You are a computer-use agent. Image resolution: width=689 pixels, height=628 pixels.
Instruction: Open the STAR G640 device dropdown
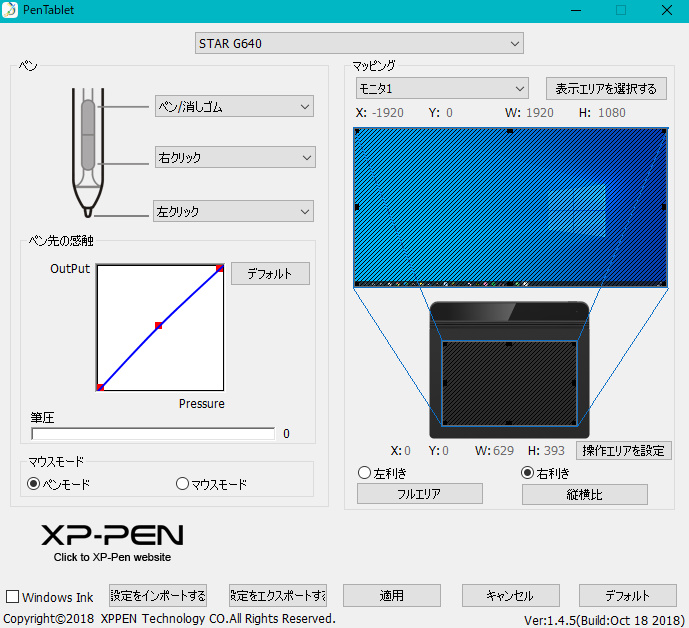pyautogui.click(x=359, y=43)
